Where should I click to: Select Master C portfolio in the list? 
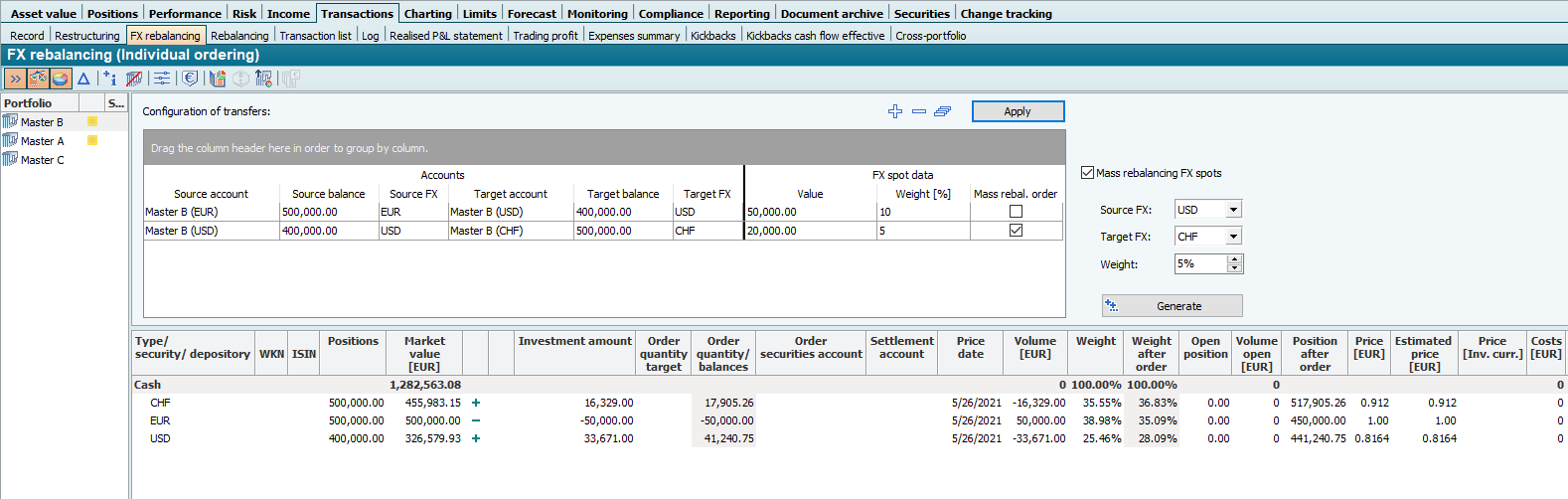[42, 160]
